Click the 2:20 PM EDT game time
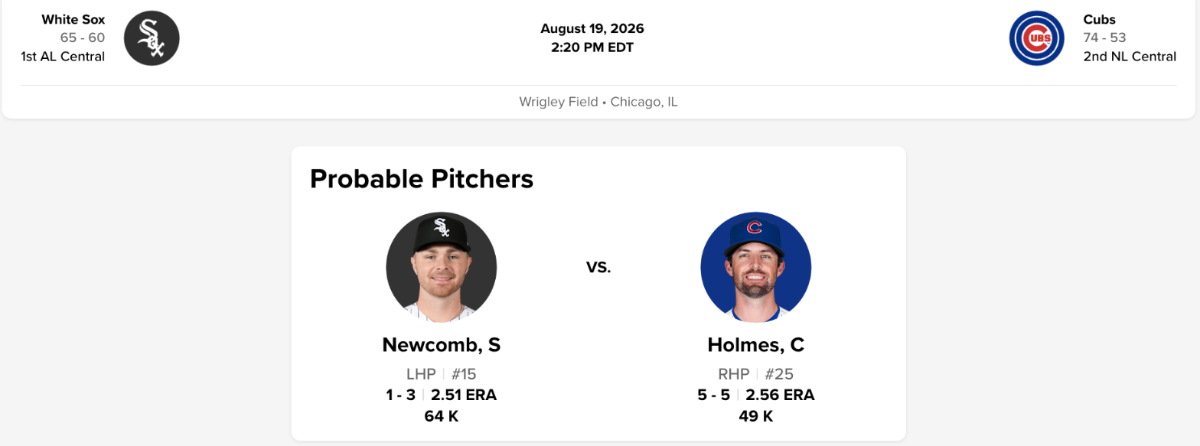1200x446 pixels. tap(592, 47)
